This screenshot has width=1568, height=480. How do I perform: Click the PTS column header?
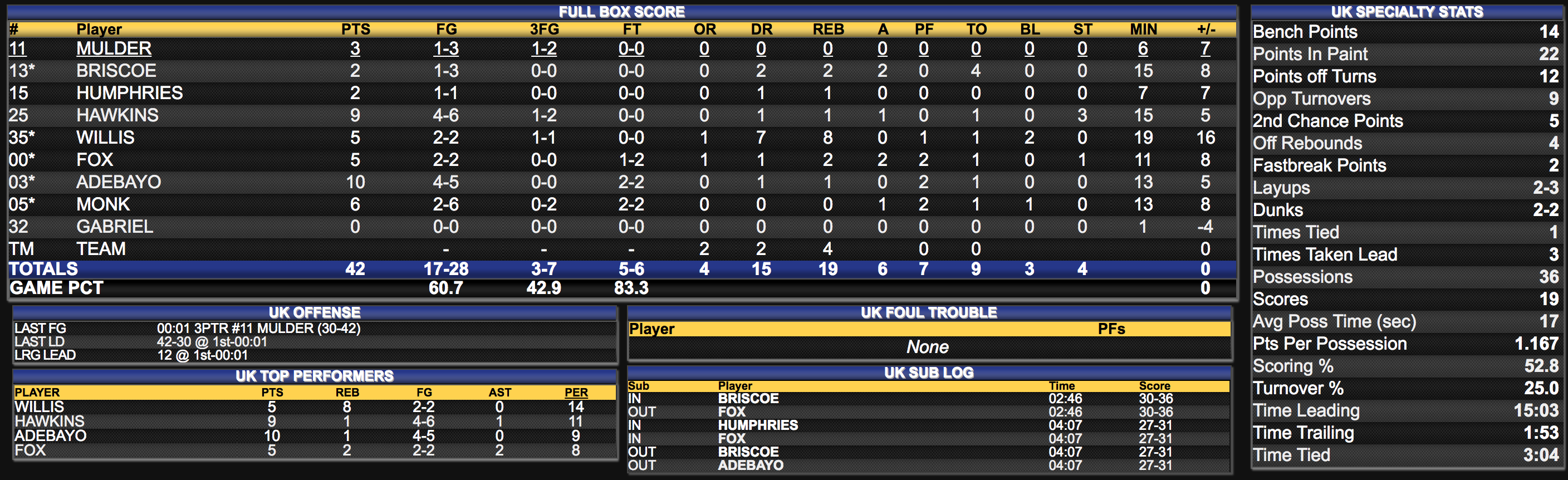tap(355, 29)
